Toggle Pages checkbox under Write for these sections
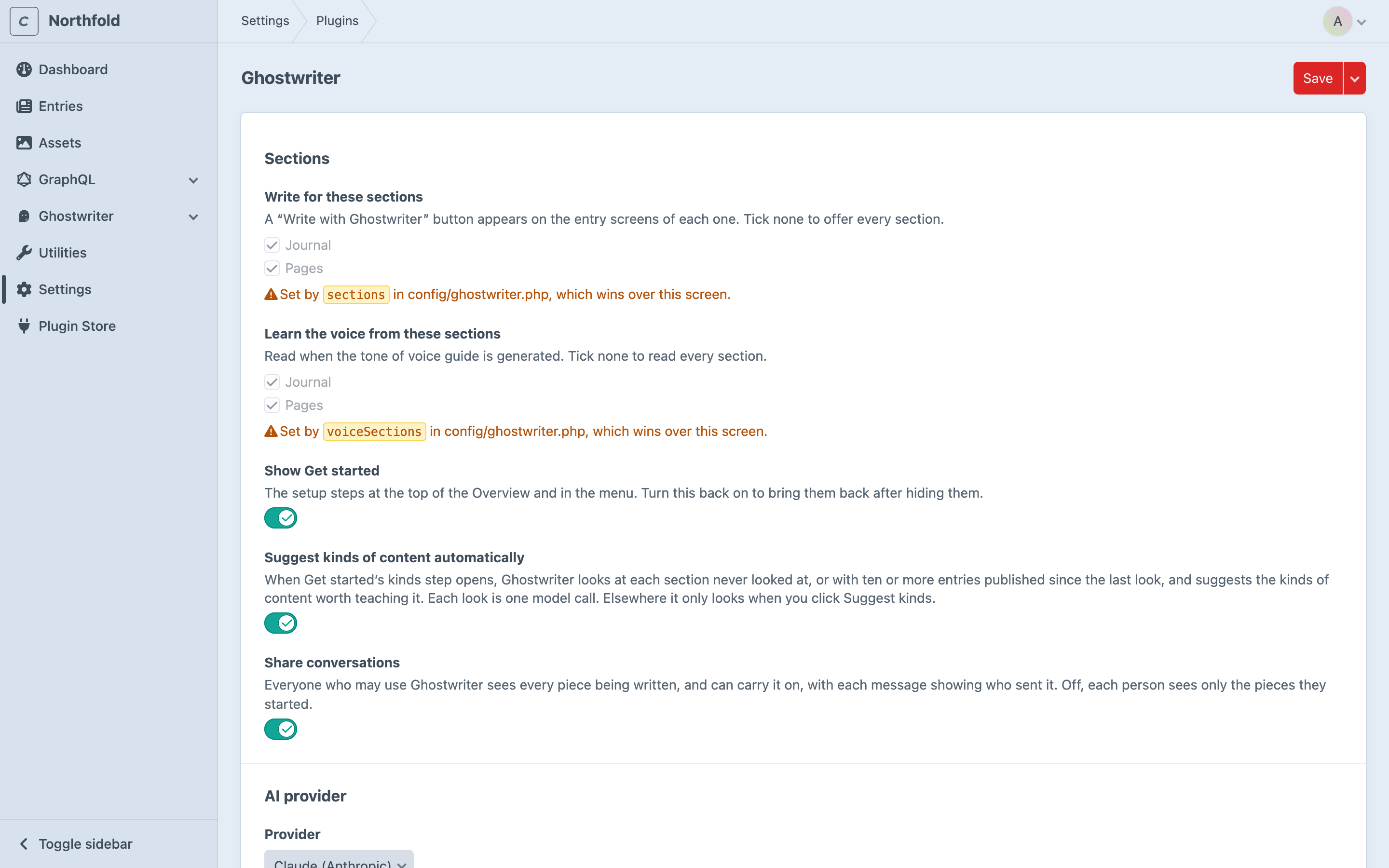This screenshot has width=1389, height=868. pyautogui.click(x=272, y=268)
